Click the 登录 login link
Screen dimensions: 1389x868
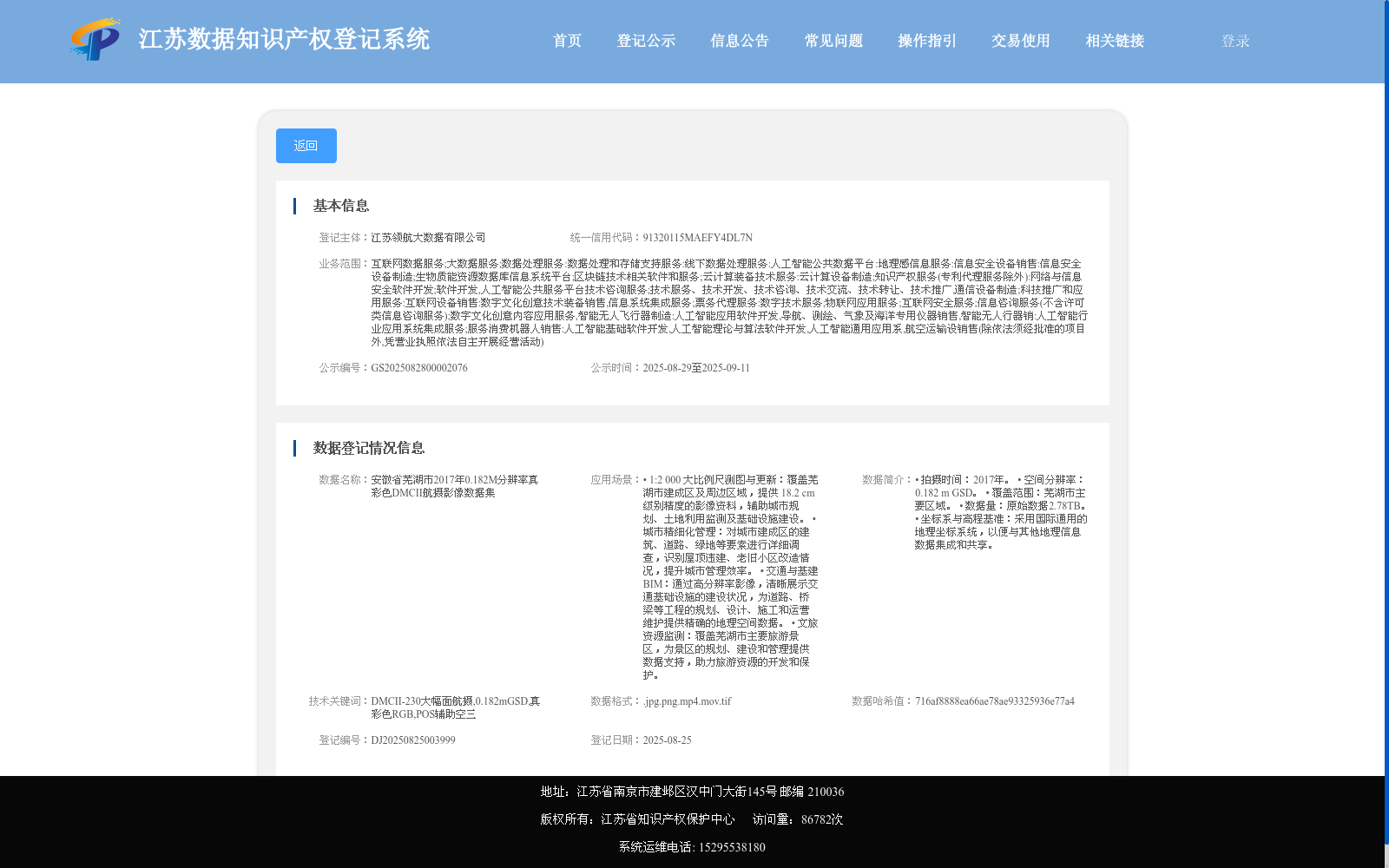point(1235,41)
